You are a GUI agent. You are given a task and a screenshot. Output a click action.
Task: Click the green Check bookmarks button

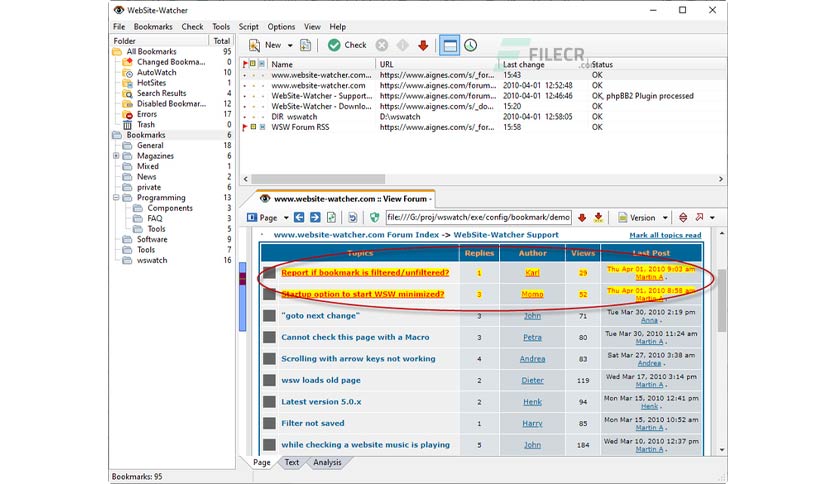(347, 45)
